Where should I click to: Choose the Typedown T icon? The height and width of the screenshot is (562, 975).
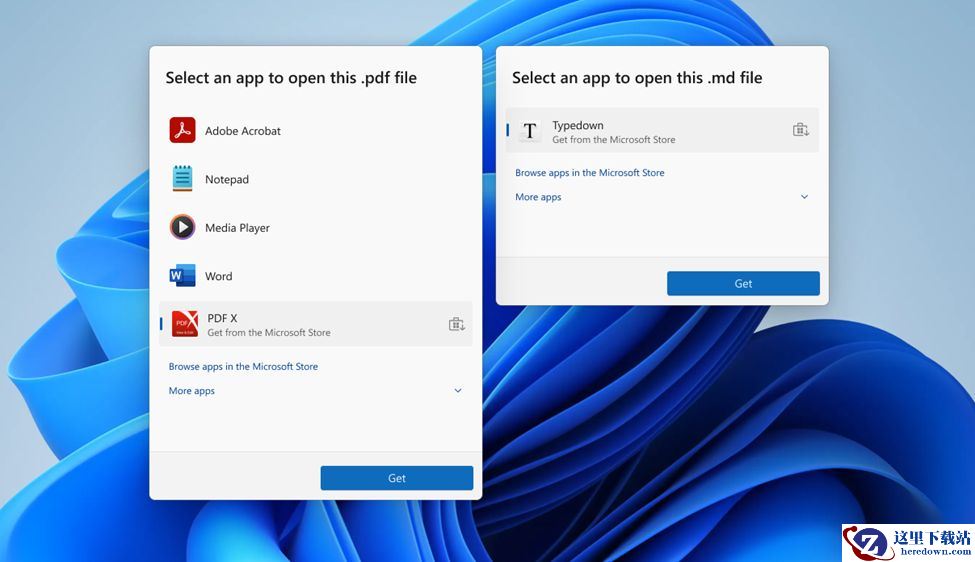530,131
